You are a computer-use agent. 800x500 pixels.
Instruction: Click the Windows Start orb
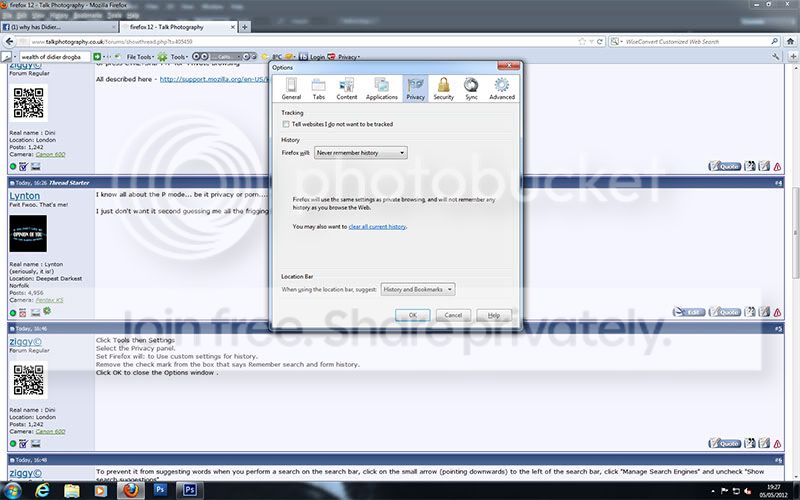click(12, 490)
